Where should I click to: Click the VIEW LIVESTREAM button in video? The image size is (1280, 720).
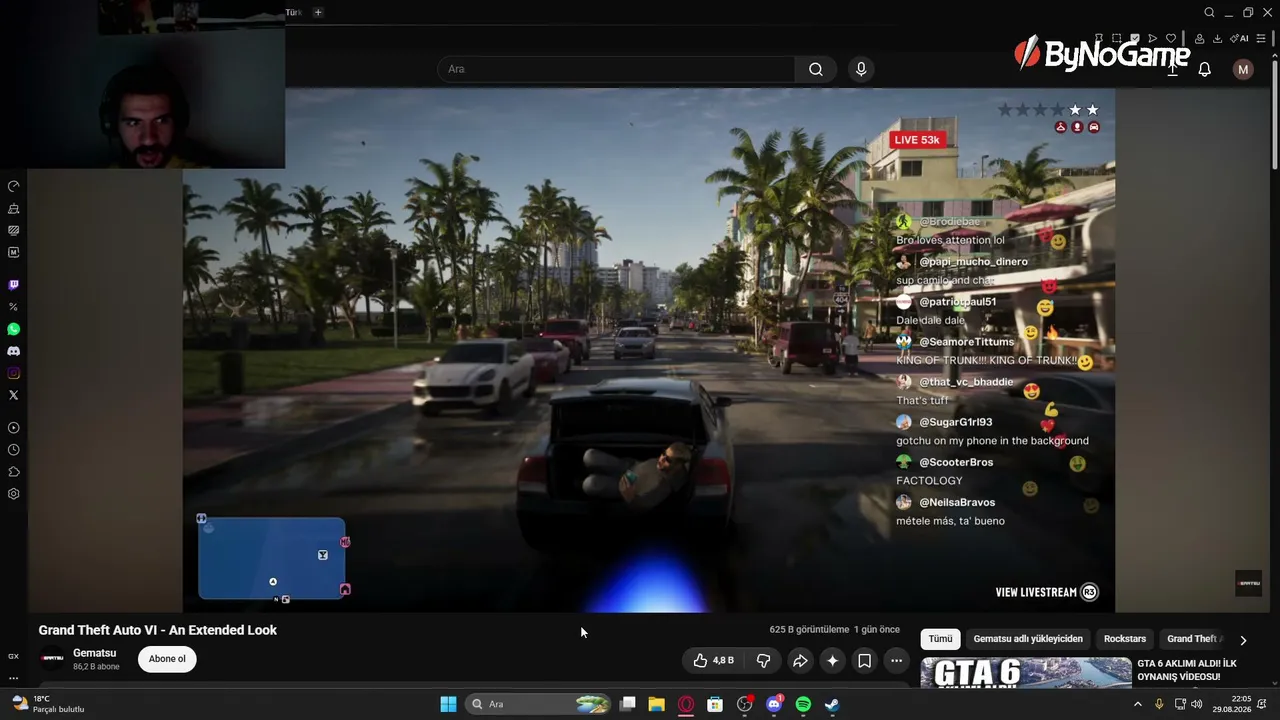point(1046,592)
